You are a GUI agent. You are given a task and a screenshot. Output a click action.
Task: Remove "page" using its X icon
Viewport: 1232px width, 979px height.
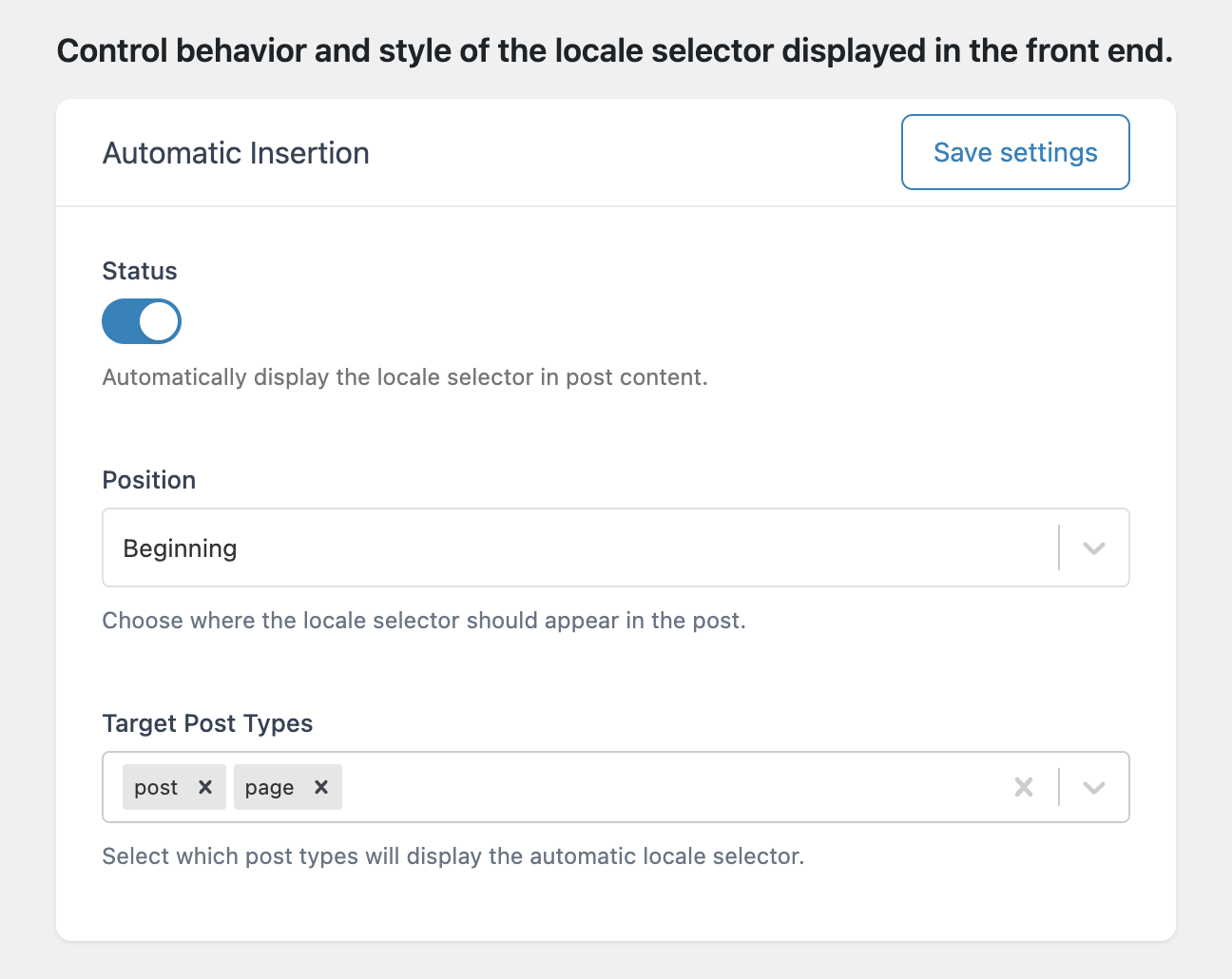[321, 787]
